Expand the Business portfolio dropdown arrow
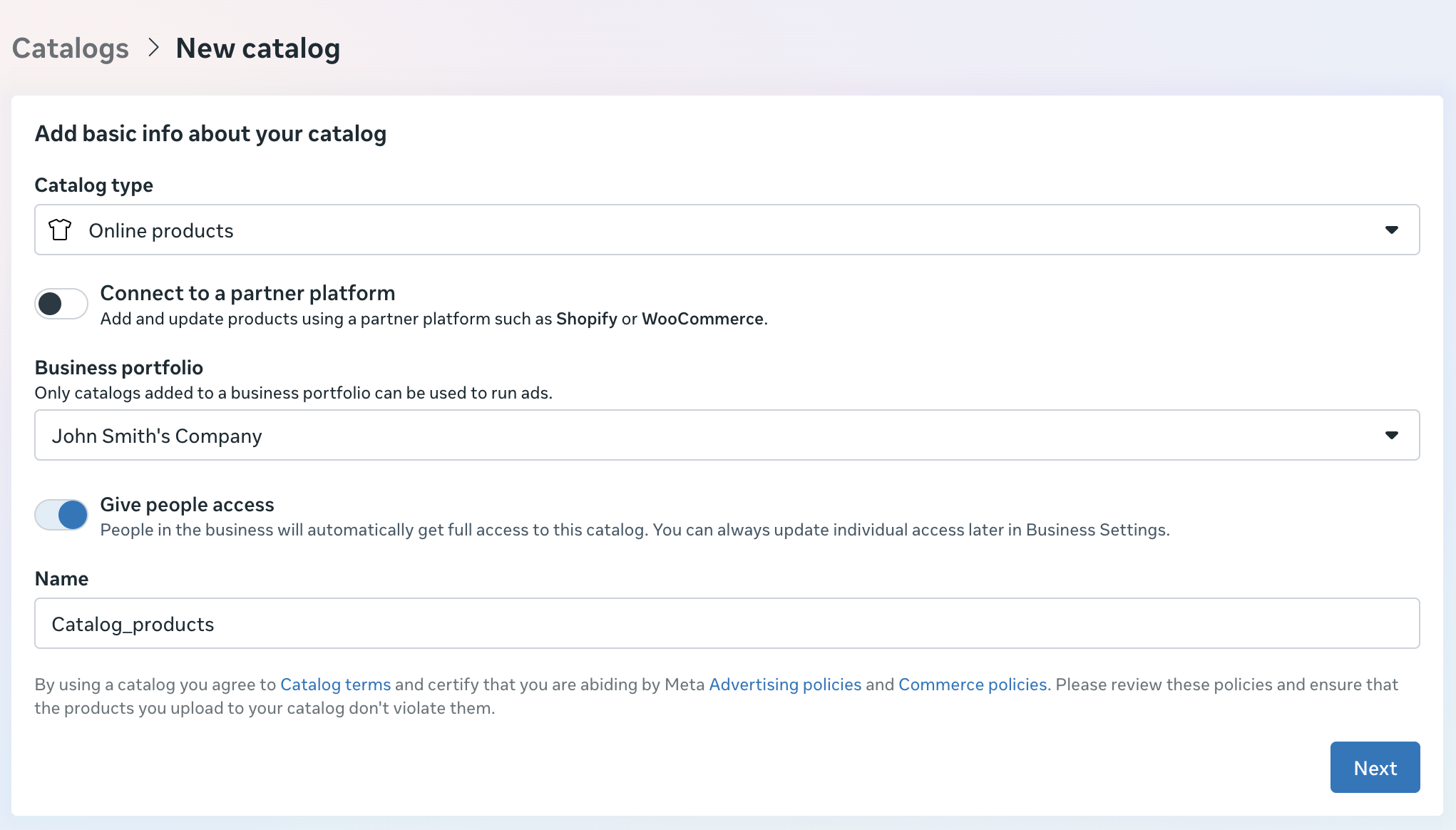 pyautogui.click(x=1391, y=435)
